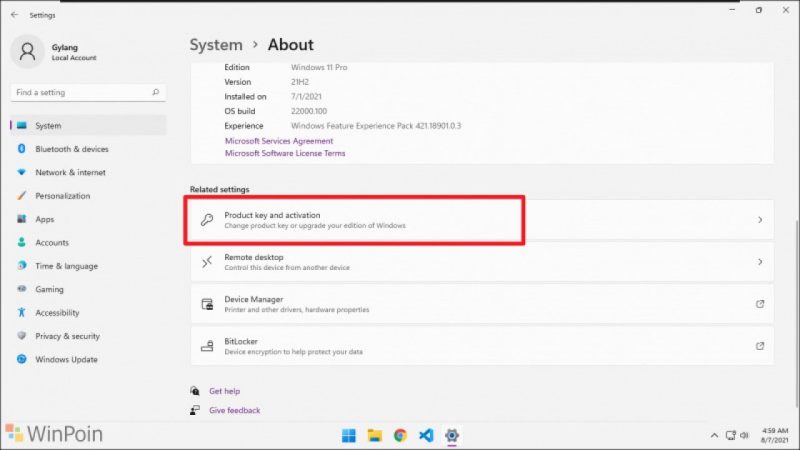Click Device Manager external-link icon
The width and height of the screenshot is (800, 450).
coord(760,304)
